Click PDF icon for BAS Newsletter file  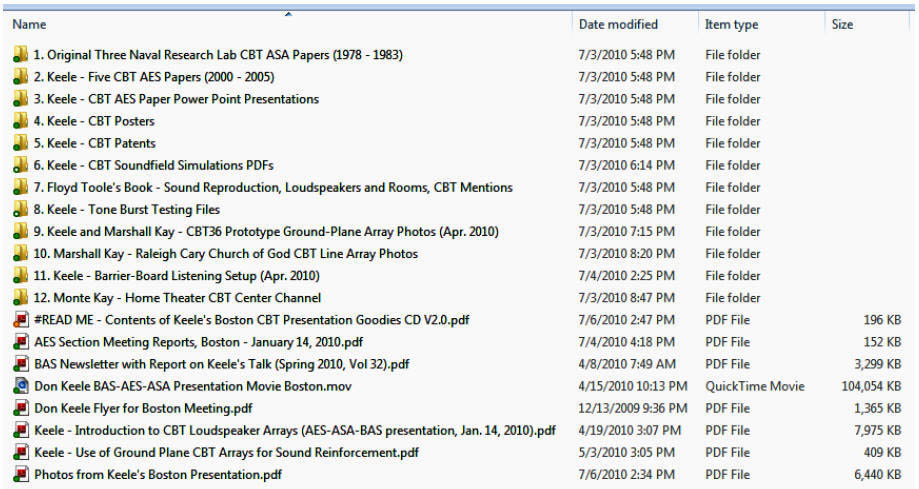click(x=21, y=364)
